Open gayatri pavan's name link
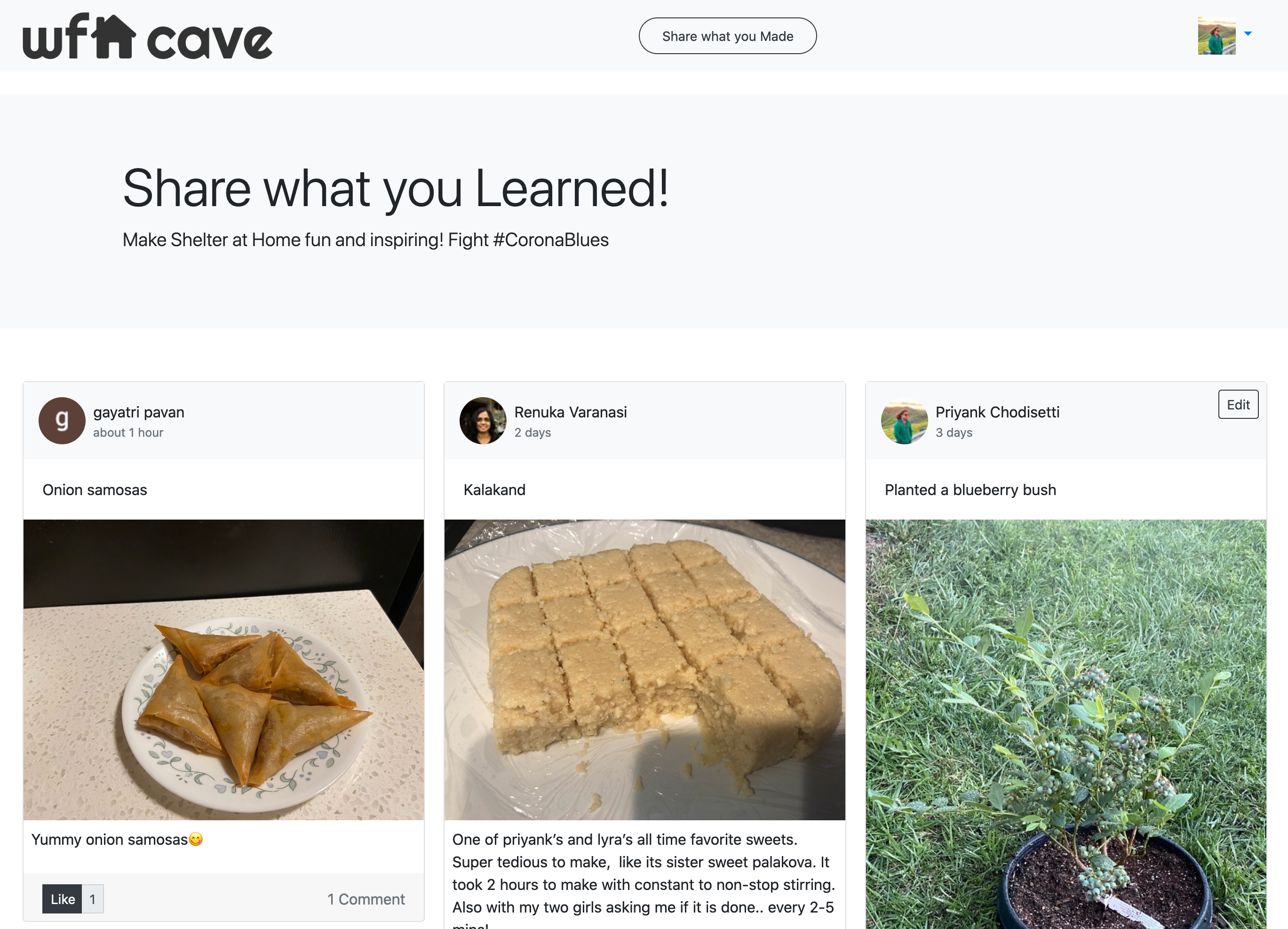 pyautogui.click(x=139, y=412)
